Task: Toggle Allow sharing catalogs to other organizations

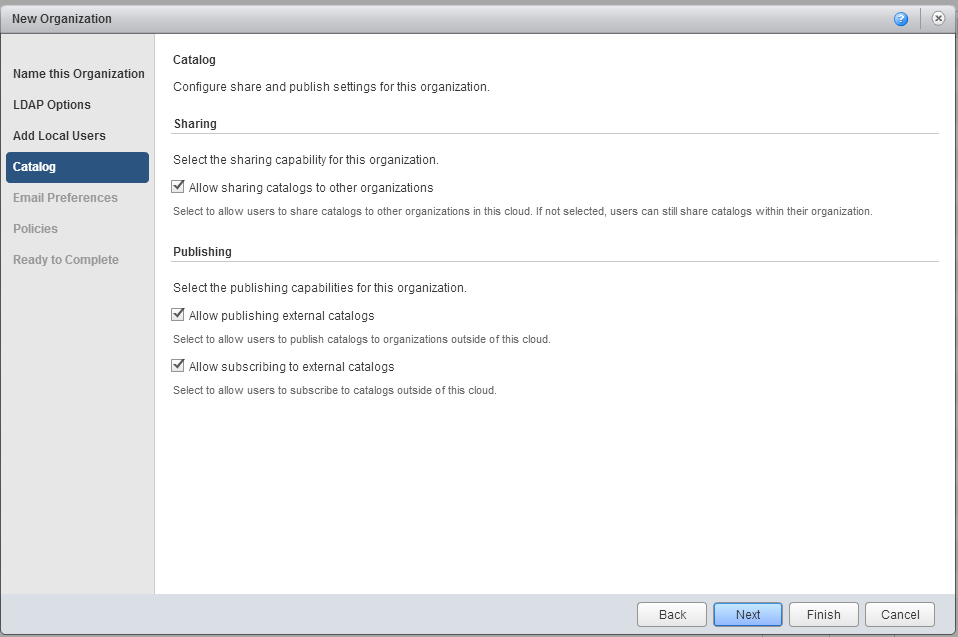Action: click(179, 187)
